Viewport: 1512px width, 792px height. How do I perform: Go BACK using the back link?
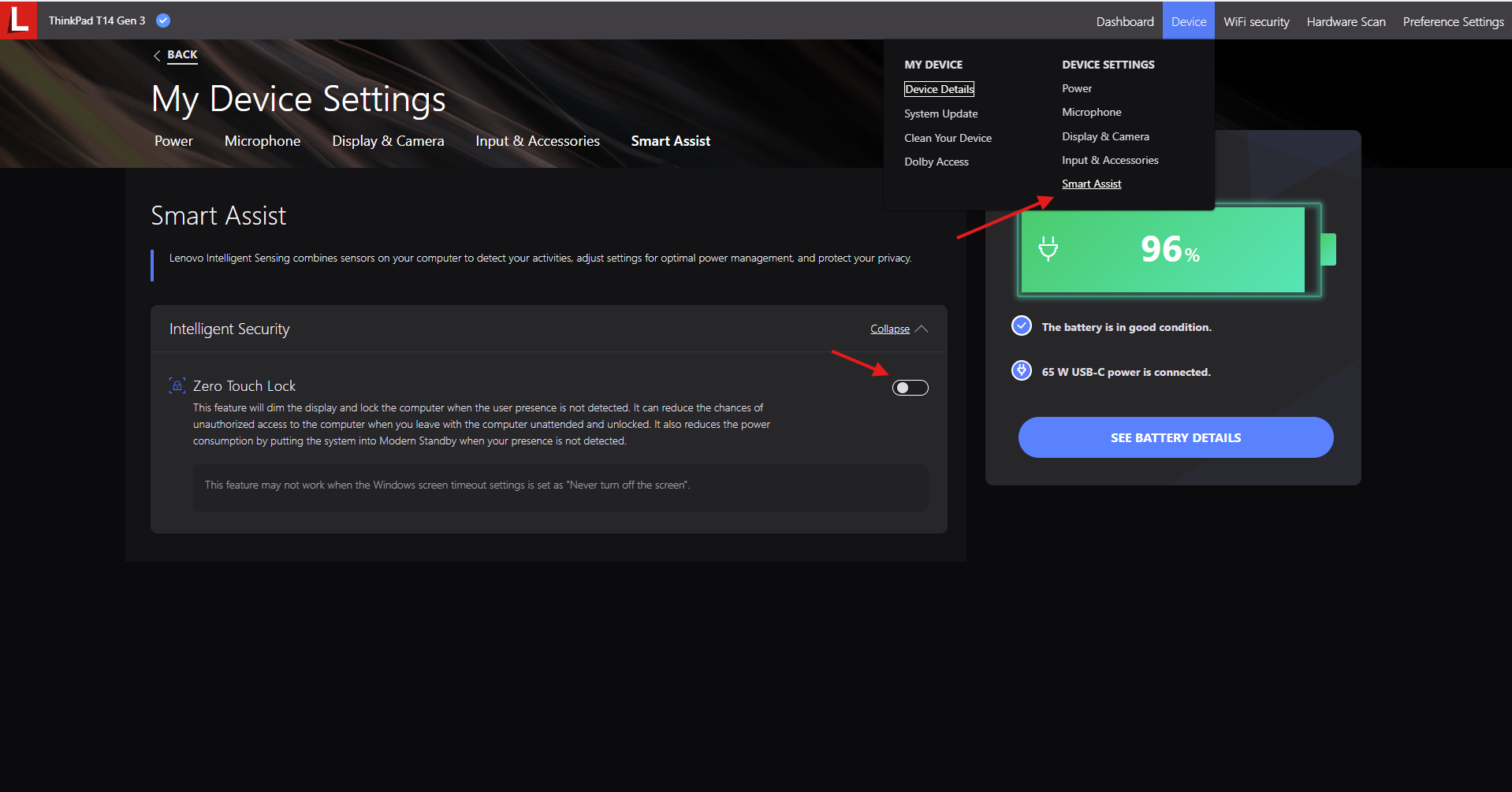(182, 54)
